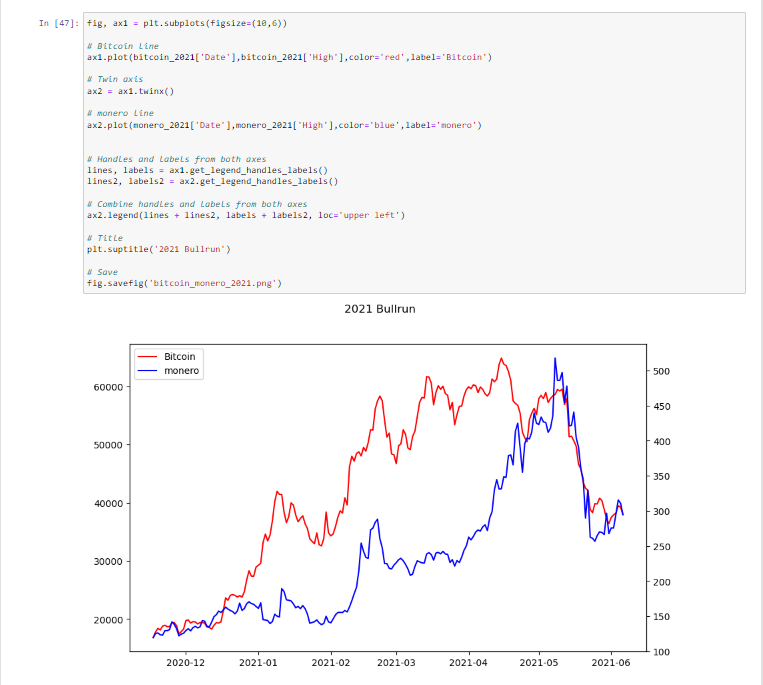The height and width of the screenshot is (685, 763).
Task: Click the 2021-06 date axis label
Action: tap(611, 663)
